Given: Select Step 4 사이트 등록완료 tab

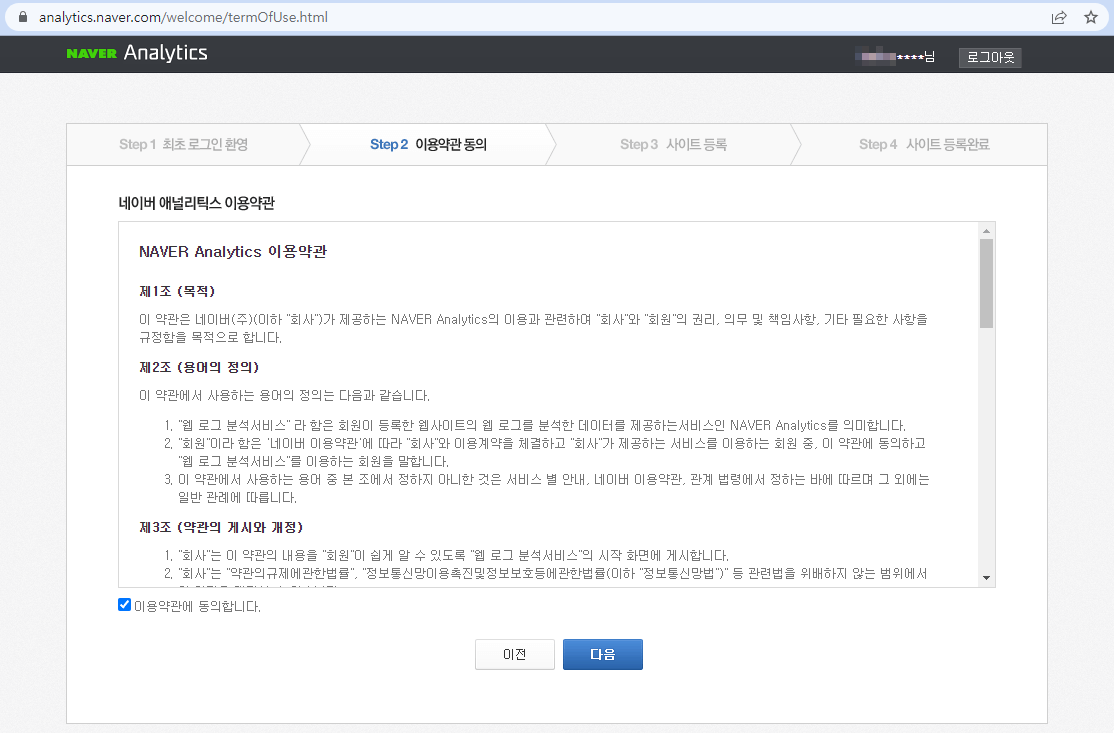Looking at the screenshot, I should coord(924,144).
